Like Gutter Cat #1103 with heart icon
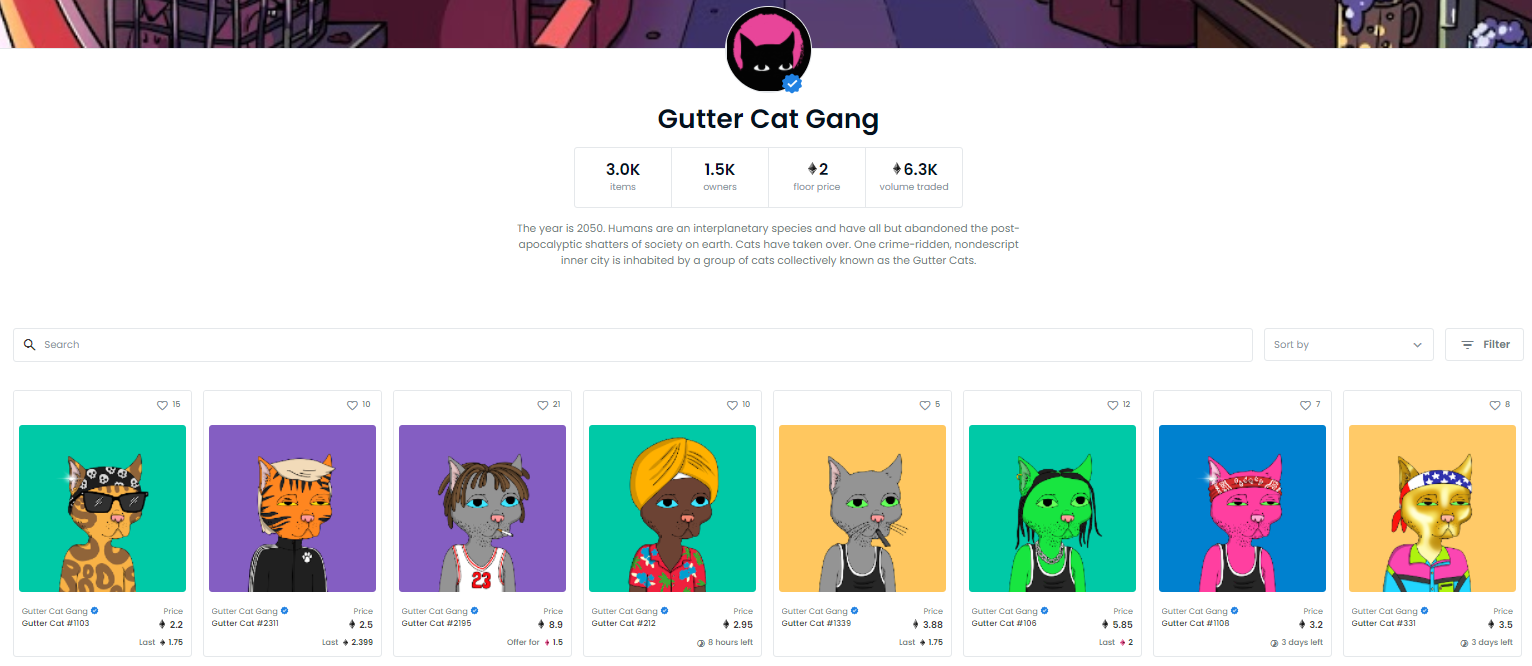This screenshot has width=1532, height=666. 163,405
